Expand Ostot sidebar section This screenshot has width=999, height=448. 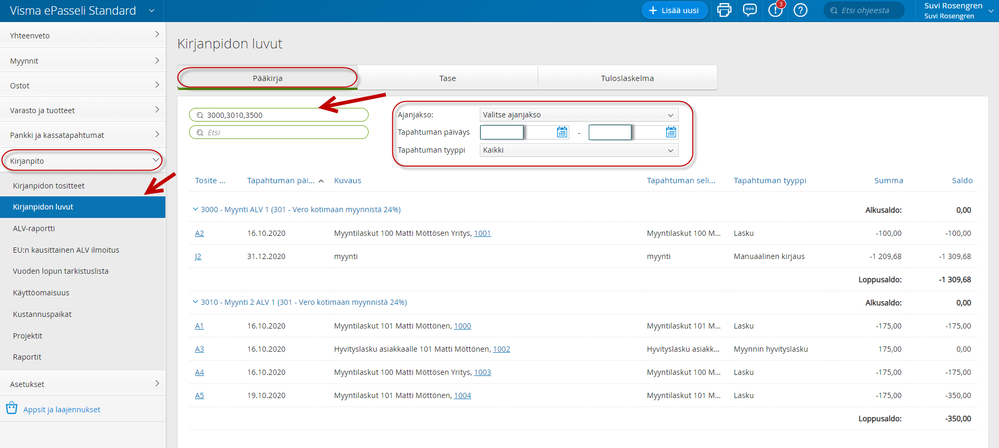pyautogui.click(x=83, y=85)
